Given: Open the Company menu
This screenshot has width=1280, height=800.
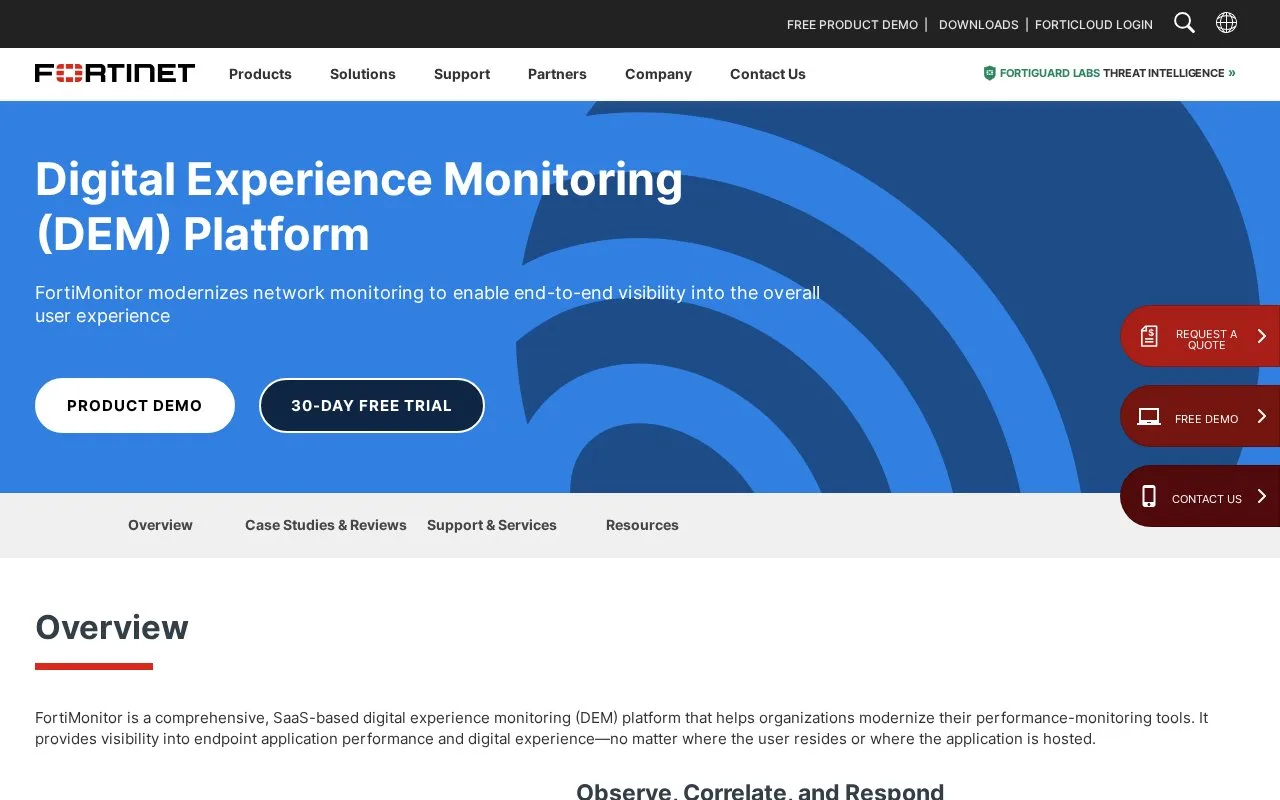Looking at the screenshot, I should [x=658, y=74].
